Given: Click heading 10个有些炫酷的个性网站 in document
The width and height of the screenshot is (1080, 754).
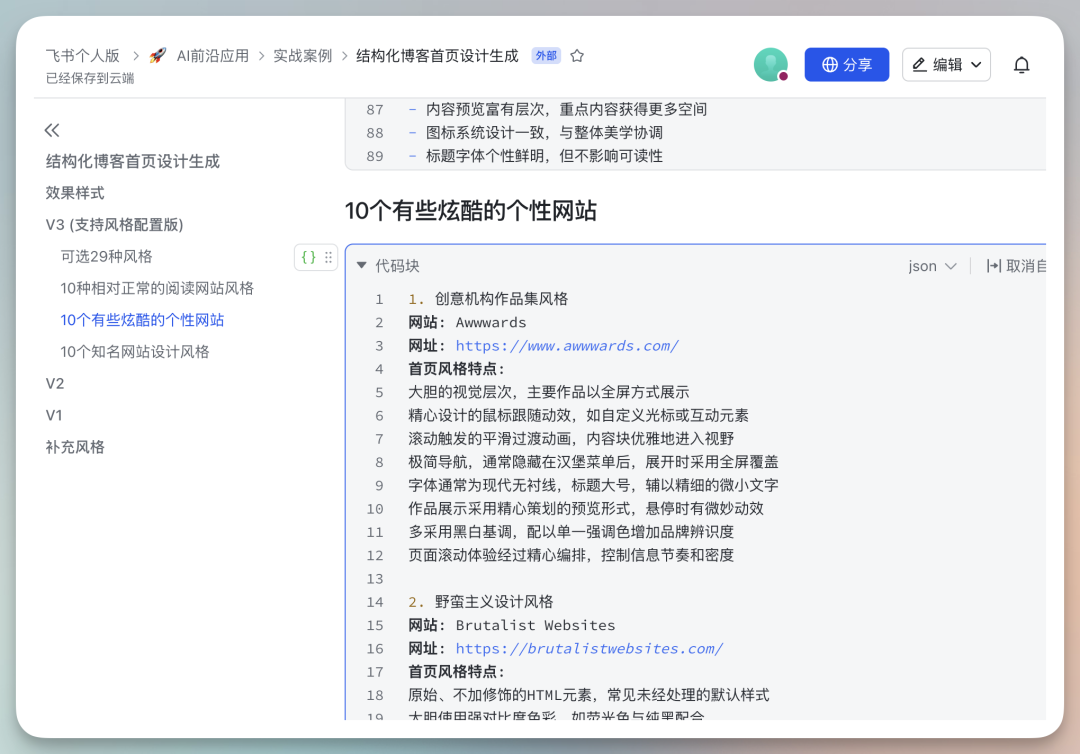Looking at the screenshot, I should click(470, 211).
